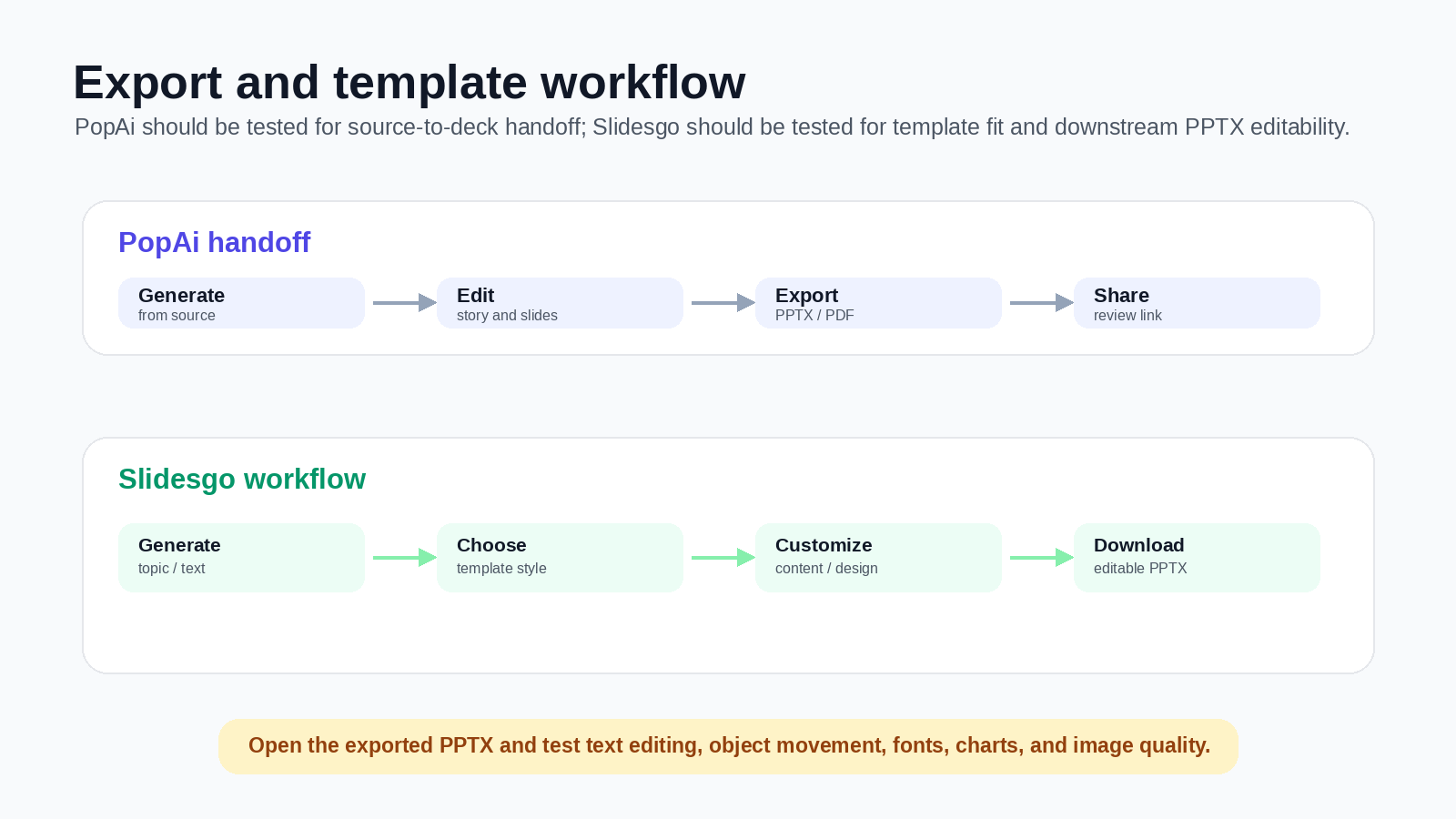Image resolution: width=1456 pixels, height=819 pixels.
Task: Click the PopAi 'Generate from source' step box
Action: point(241,303)
